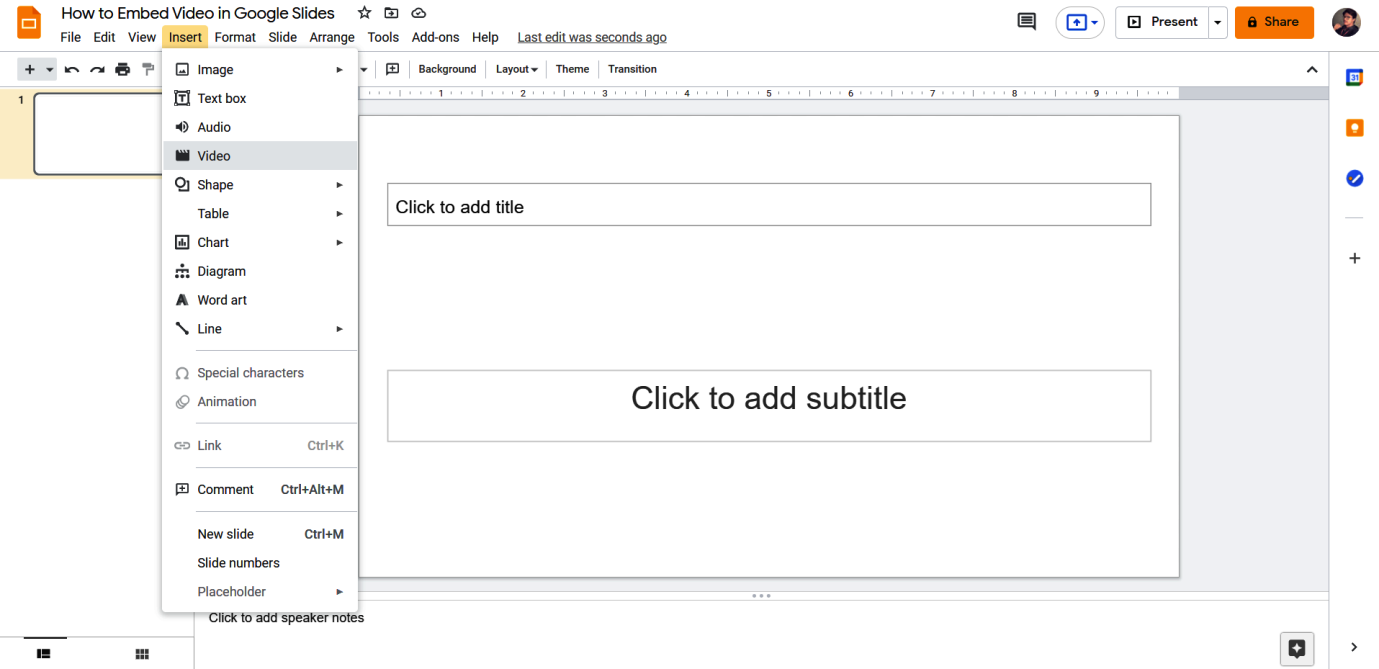Click the Share button
Image resolution: width=1379 pixels, height=669 pixels.
click(x=1274, y=22)
